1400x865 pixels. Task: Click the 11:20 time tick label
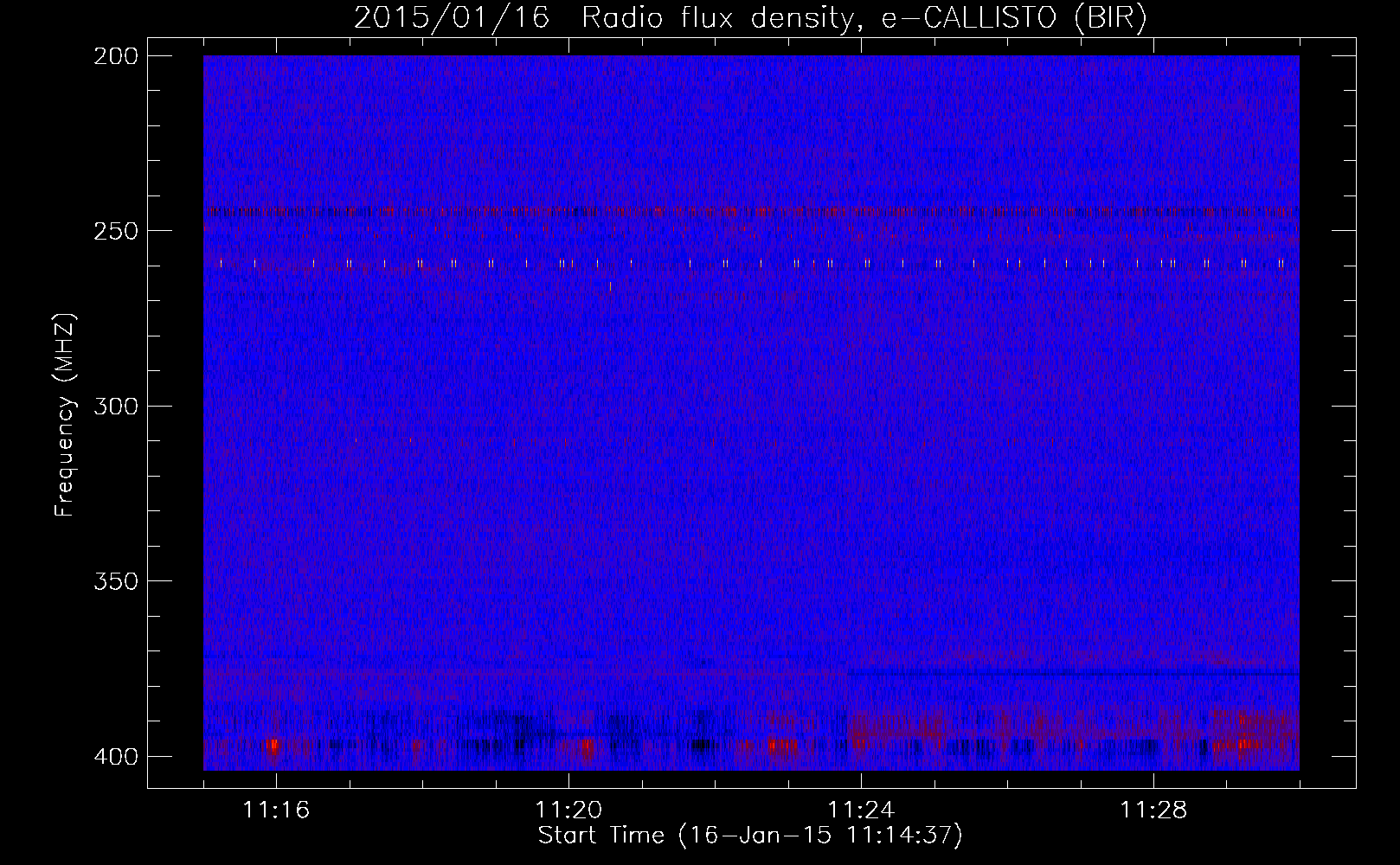coord(568,810)
